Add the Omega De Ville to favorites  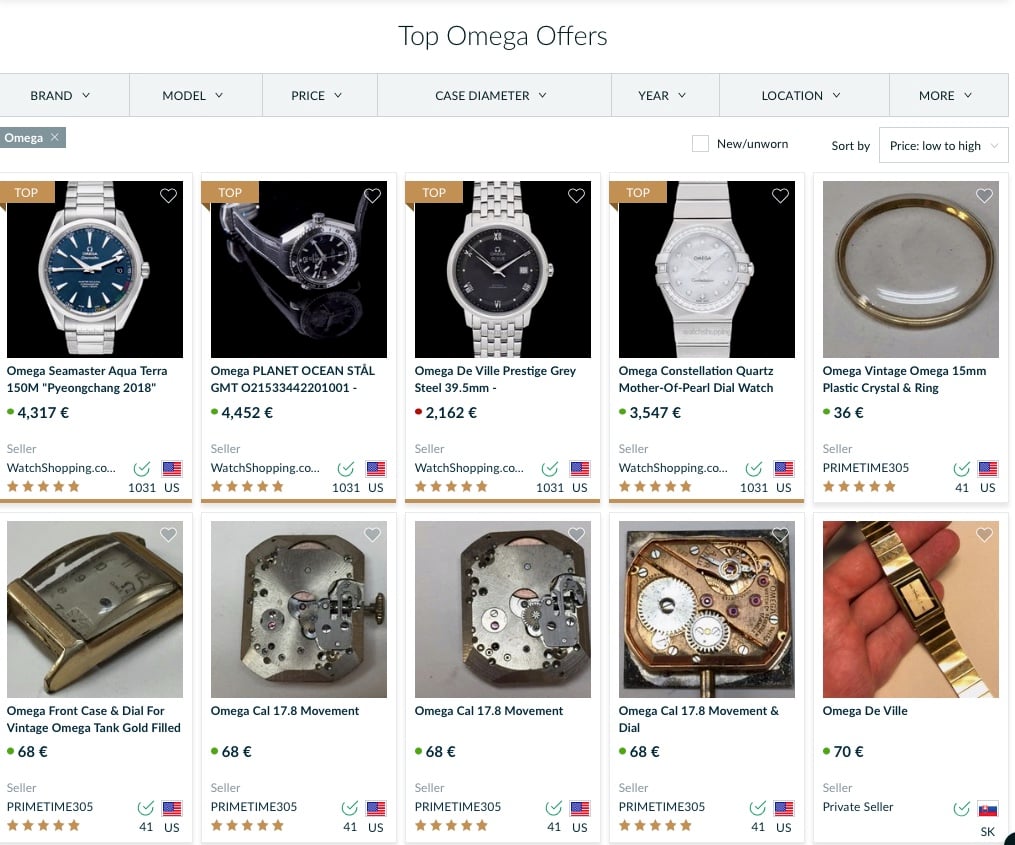pos(984,534)
